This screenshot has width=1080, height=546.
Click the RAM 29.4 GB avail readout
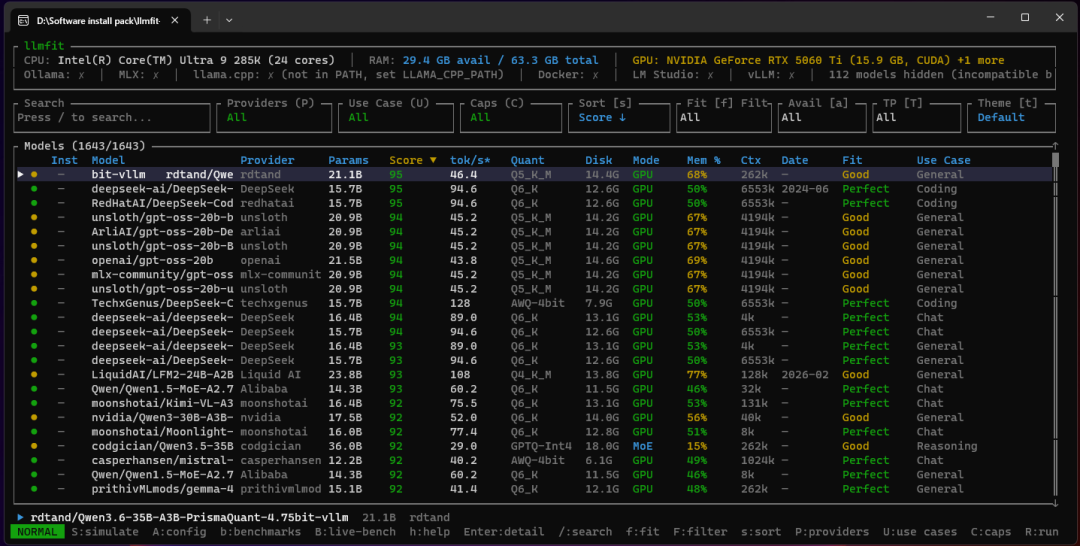click(500, 61)
